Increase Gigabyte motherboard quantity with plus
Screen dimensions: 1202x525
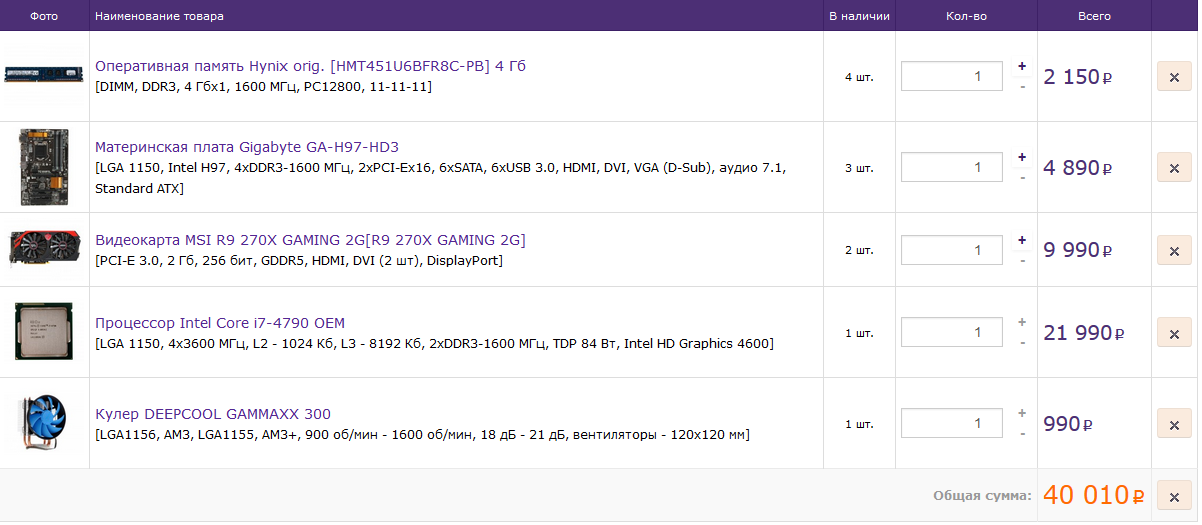tap(1022, 158)
